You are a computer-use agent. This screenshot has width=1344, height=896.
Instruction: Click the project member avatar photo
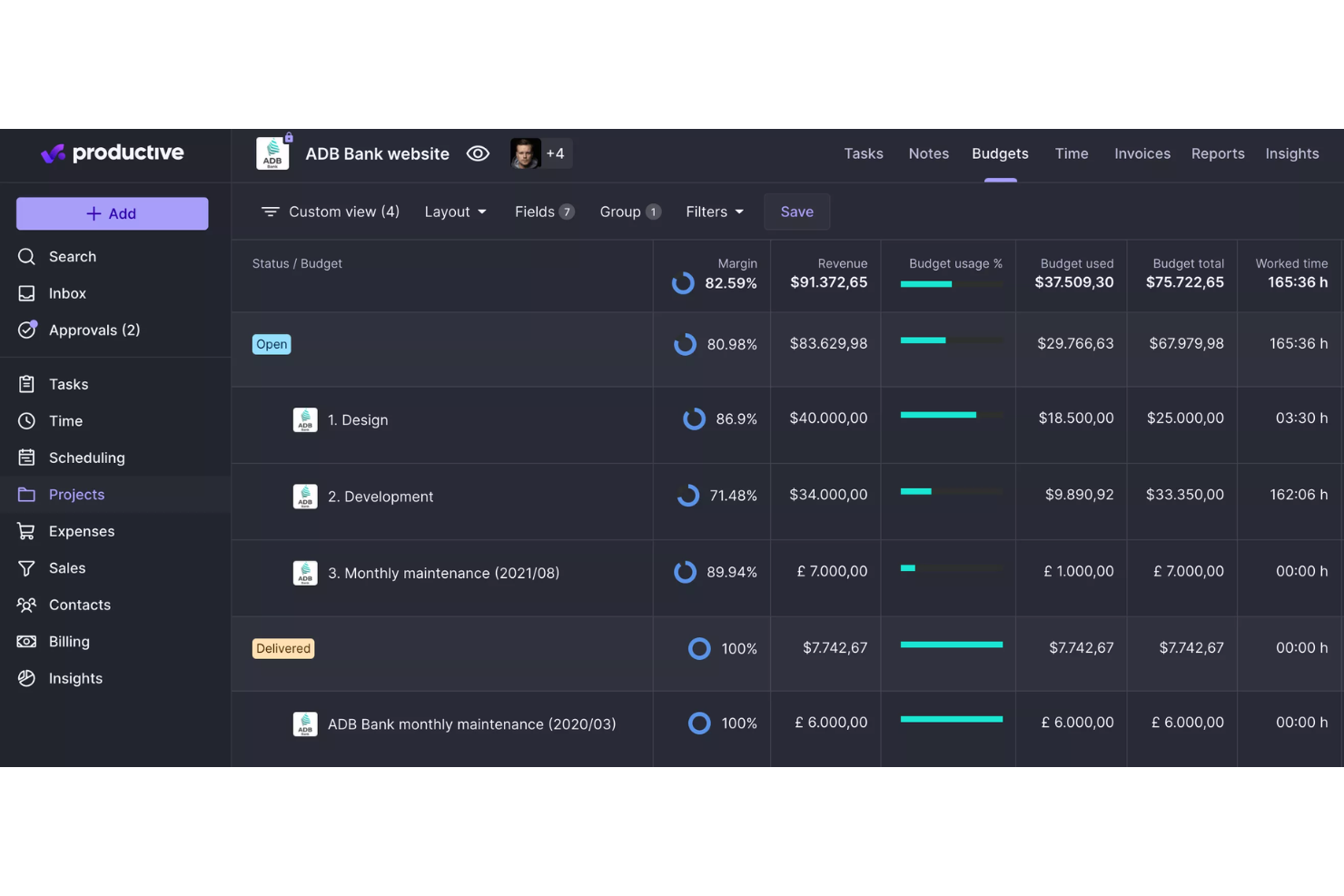(x=526, y=153)
